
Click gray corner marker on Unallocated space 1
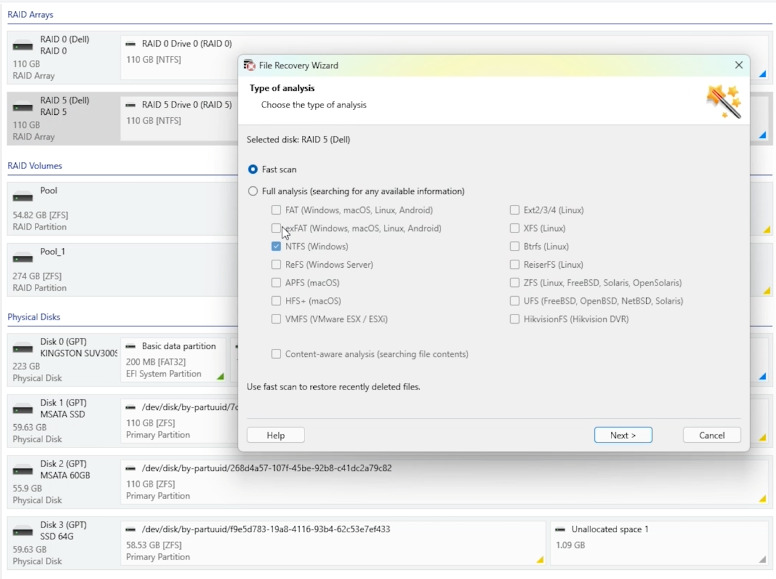pos(763,560)
